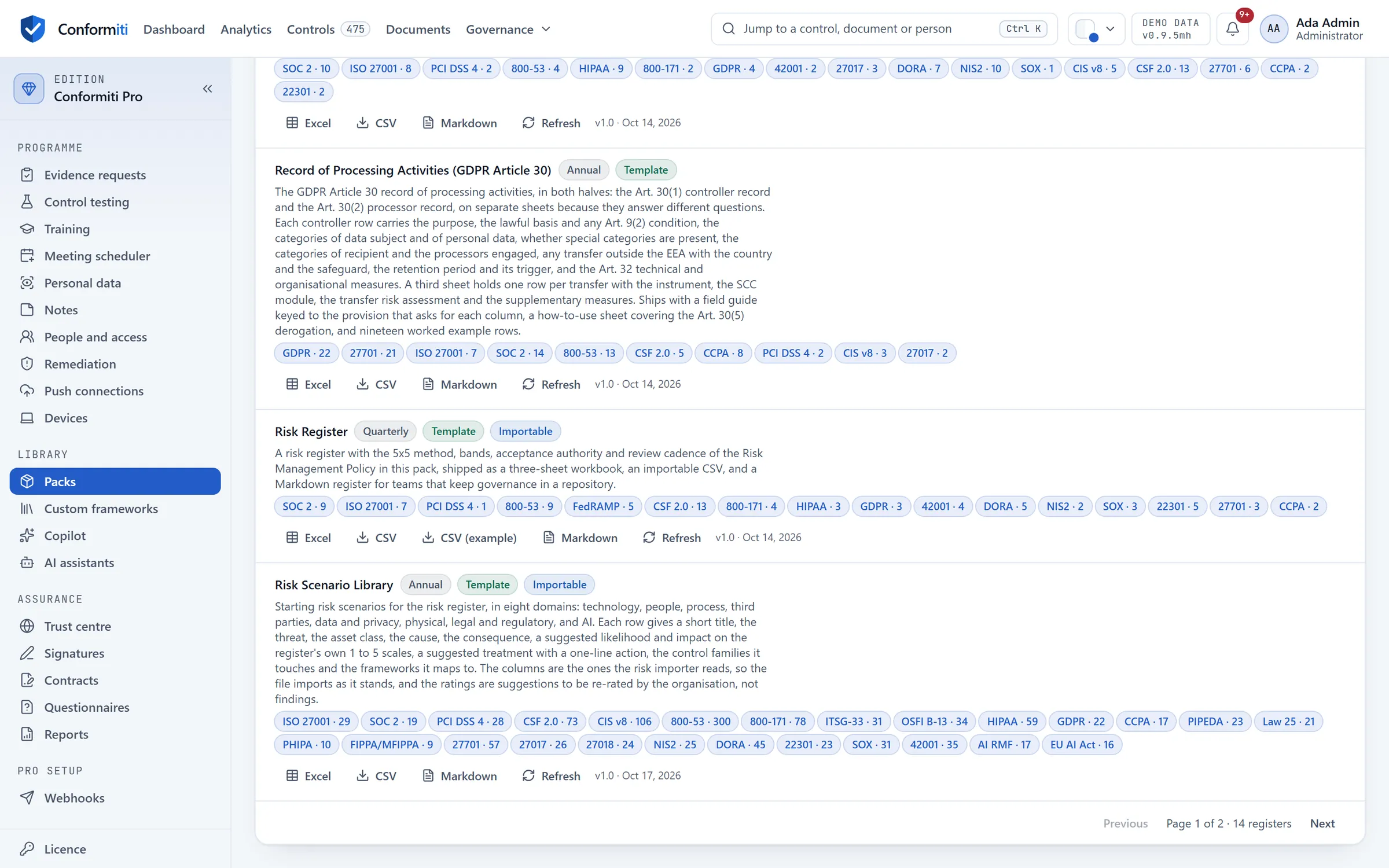The width and height of the screenshot is (1389, 868).
Task: Click the Conformiti shield logo
Action: [32, 28]
